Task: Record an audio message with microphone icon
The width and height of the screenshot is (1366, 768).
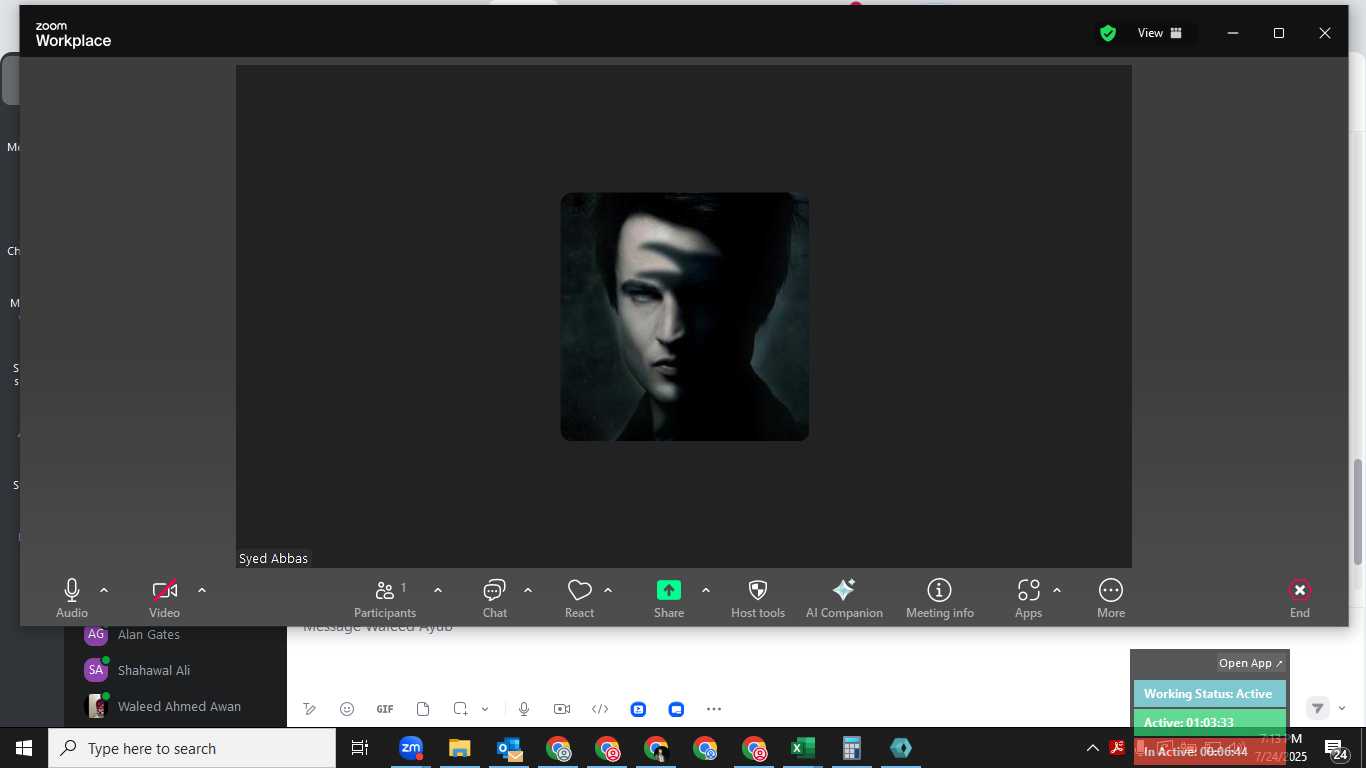Action: (x=523, y=709)
